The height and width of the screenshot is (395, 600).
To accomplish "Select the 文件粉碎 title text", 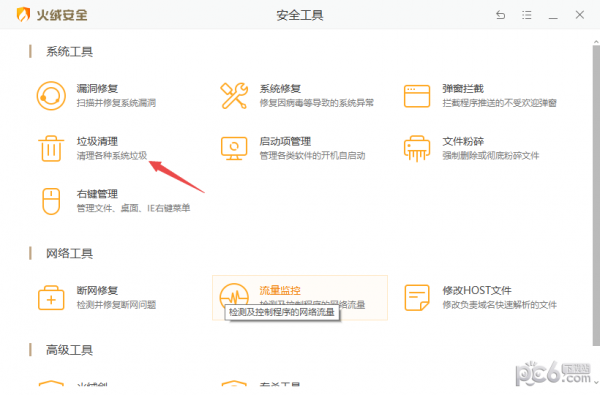I will 463,142.
